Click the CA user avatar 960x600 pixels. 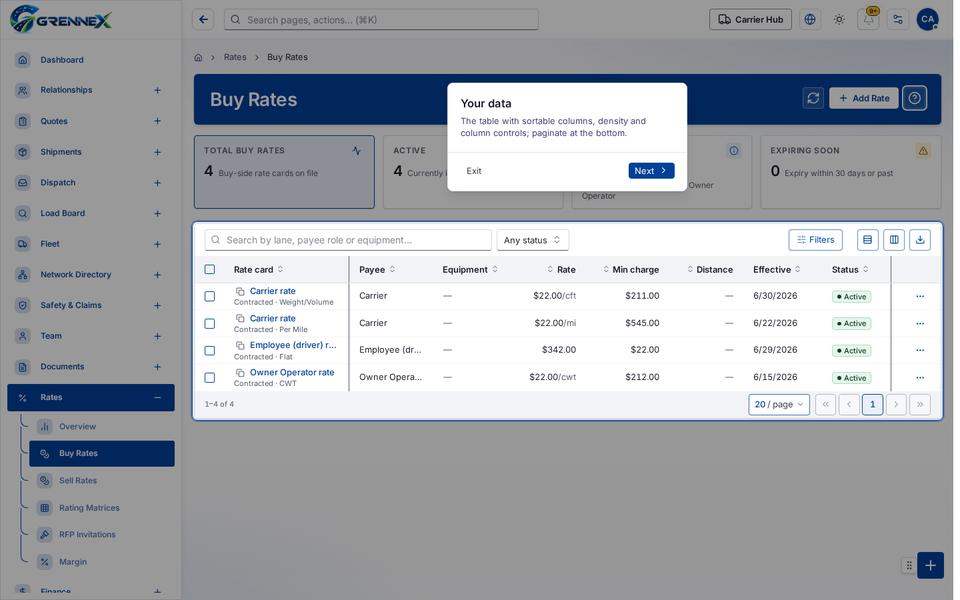coord(928,20)
